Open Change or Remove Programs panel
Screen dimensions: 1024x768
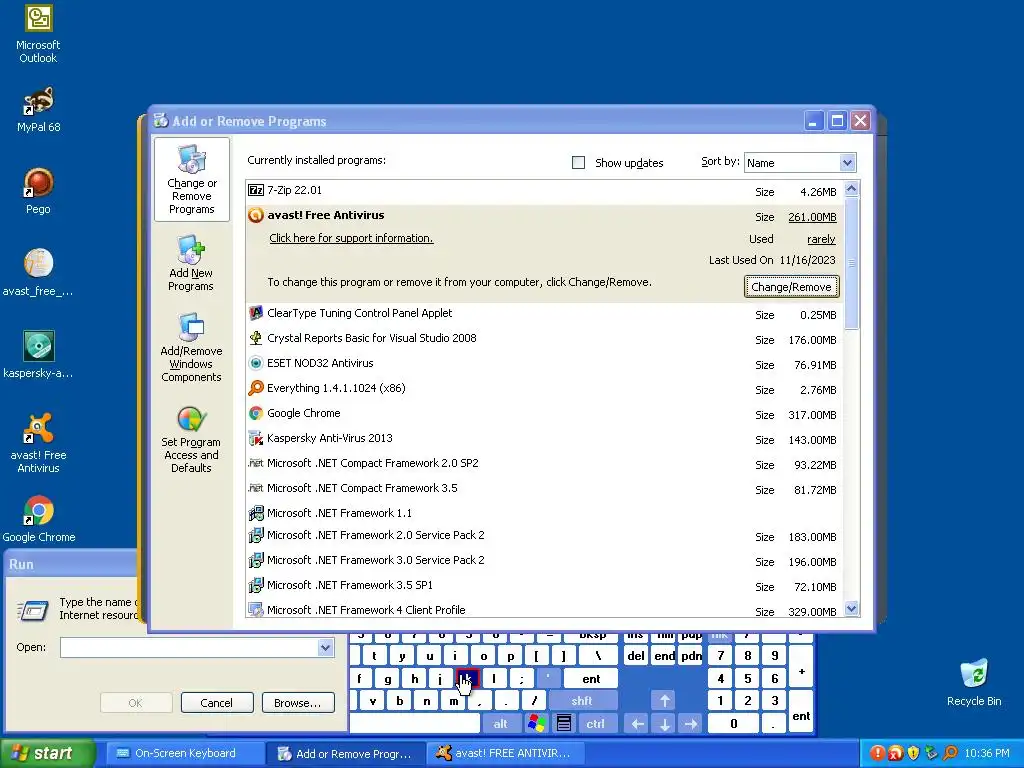pos(191,180)
